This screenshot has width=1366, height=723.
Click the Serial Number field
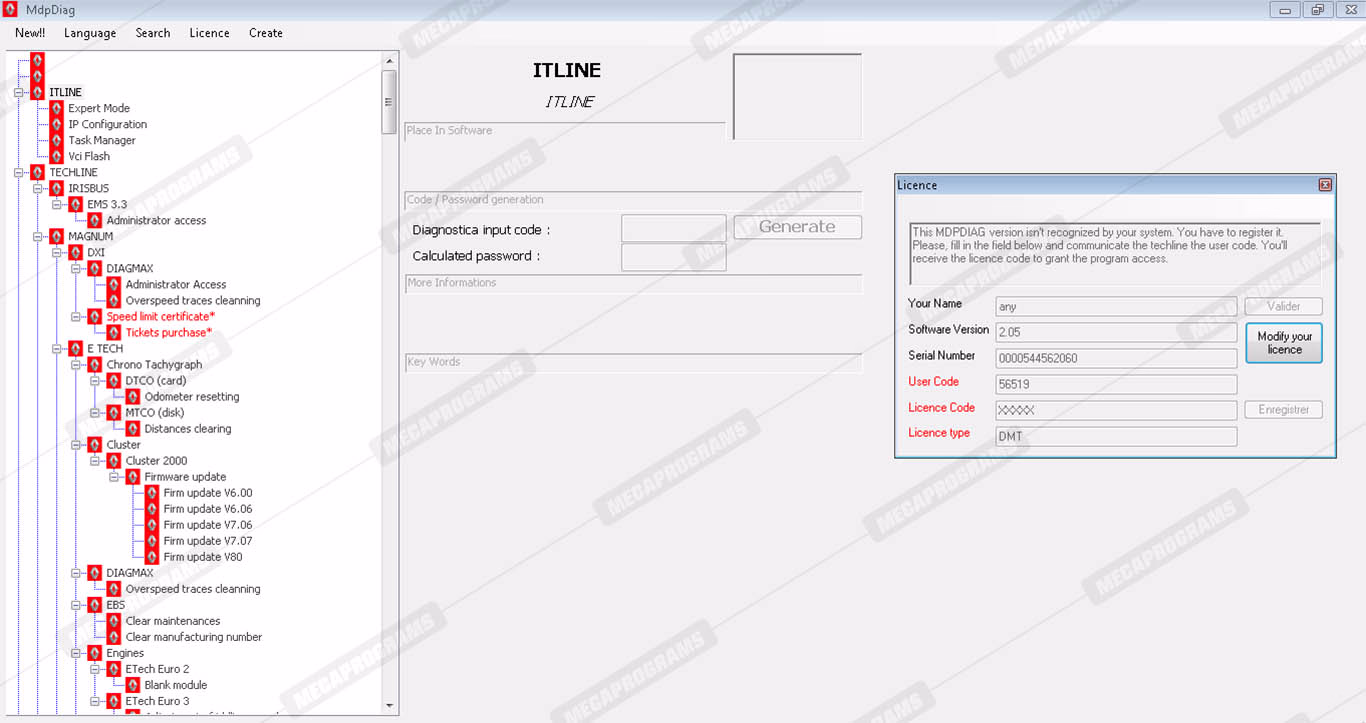(1116, 358)
